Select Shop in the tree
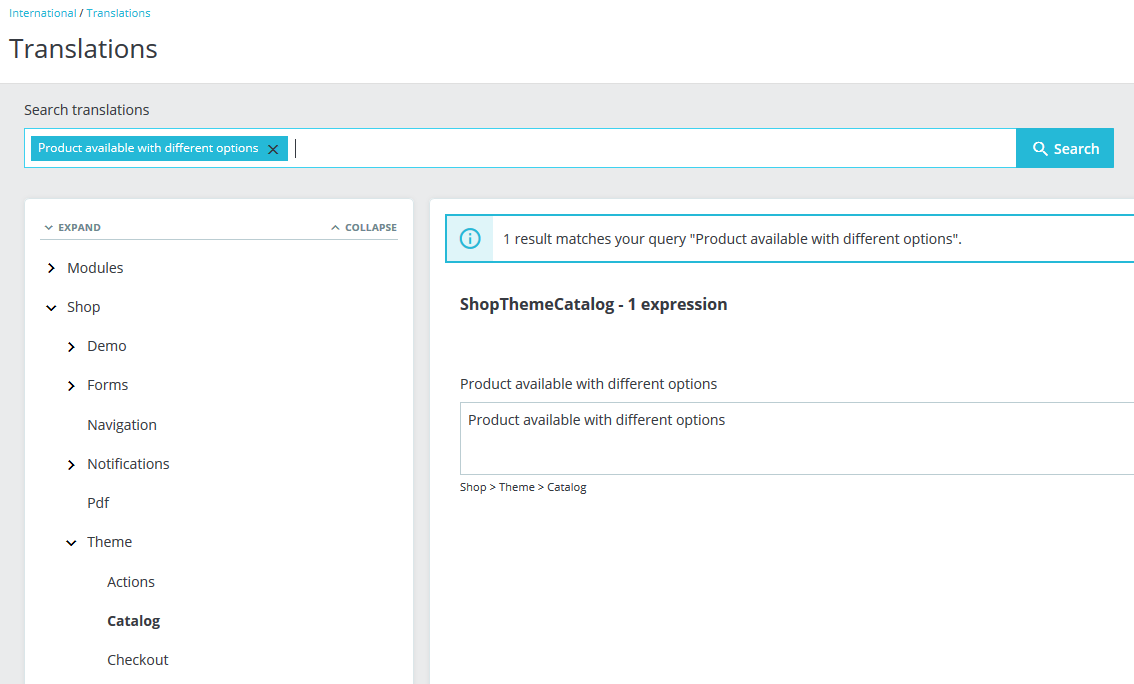 tap(83, 307)
